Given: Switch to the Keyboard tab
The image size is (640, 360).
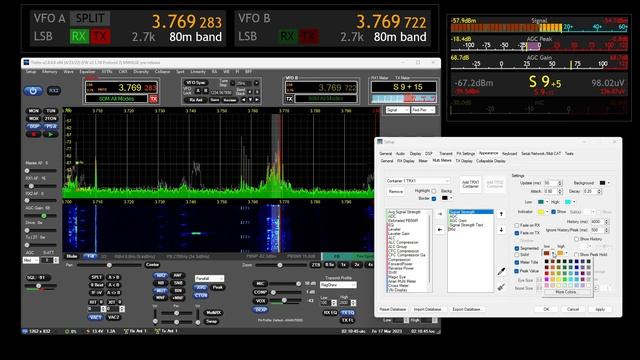Looking at the screenshot, I should [509, 153].
